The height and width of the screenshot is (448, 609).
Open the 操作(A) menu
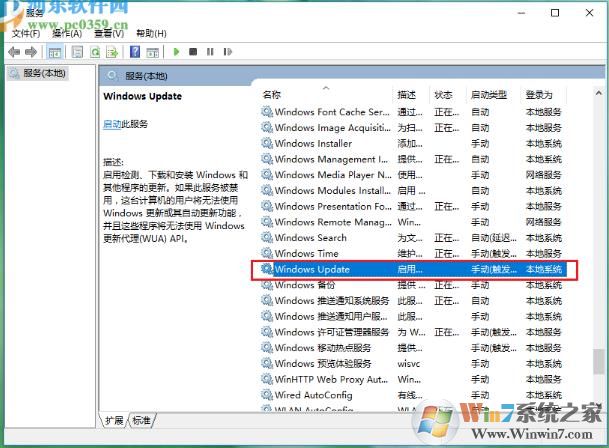tap(67, 33)
